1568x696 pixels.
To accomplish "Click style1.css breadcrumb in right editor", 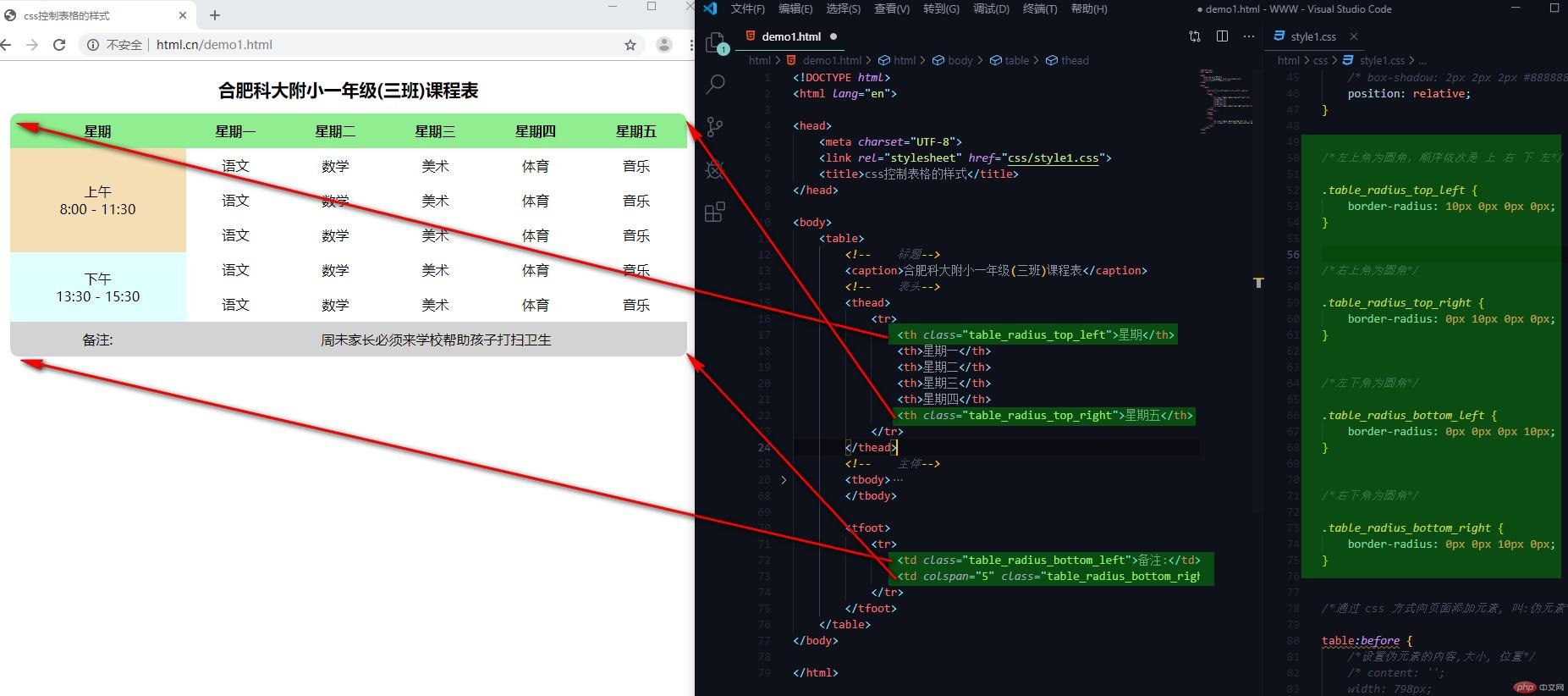I will [x=1375, y=60].
